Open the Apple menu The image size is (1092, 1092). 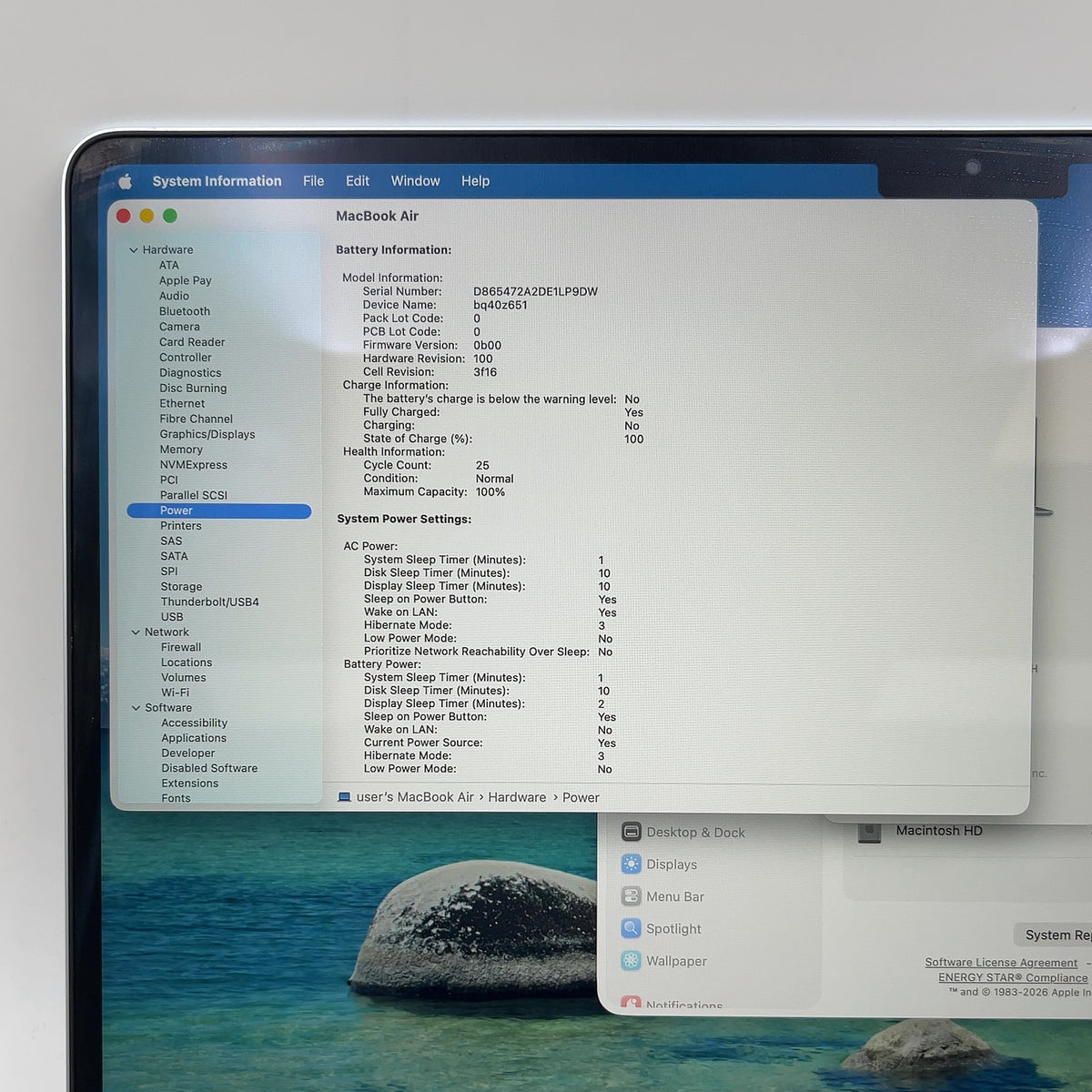pos(126,181)
